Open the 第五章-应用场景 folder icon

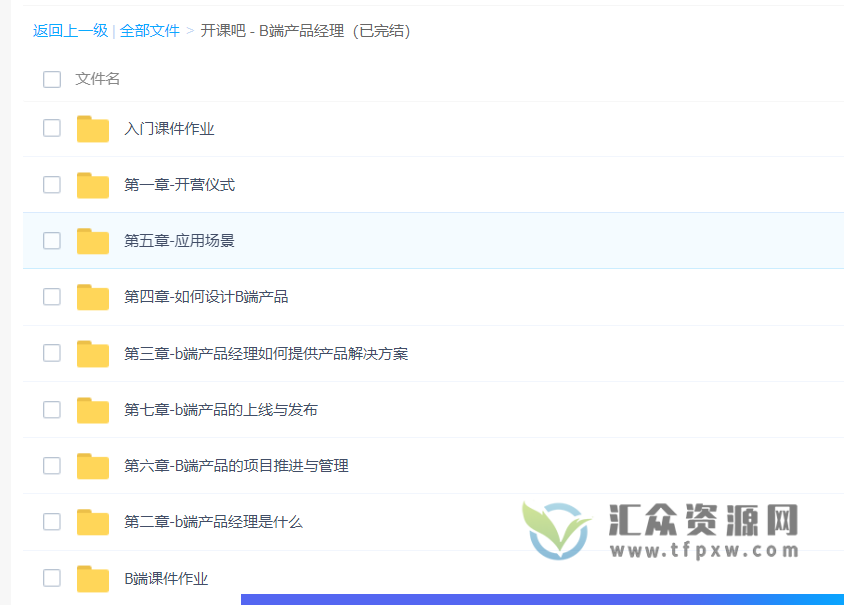point(93,240)
